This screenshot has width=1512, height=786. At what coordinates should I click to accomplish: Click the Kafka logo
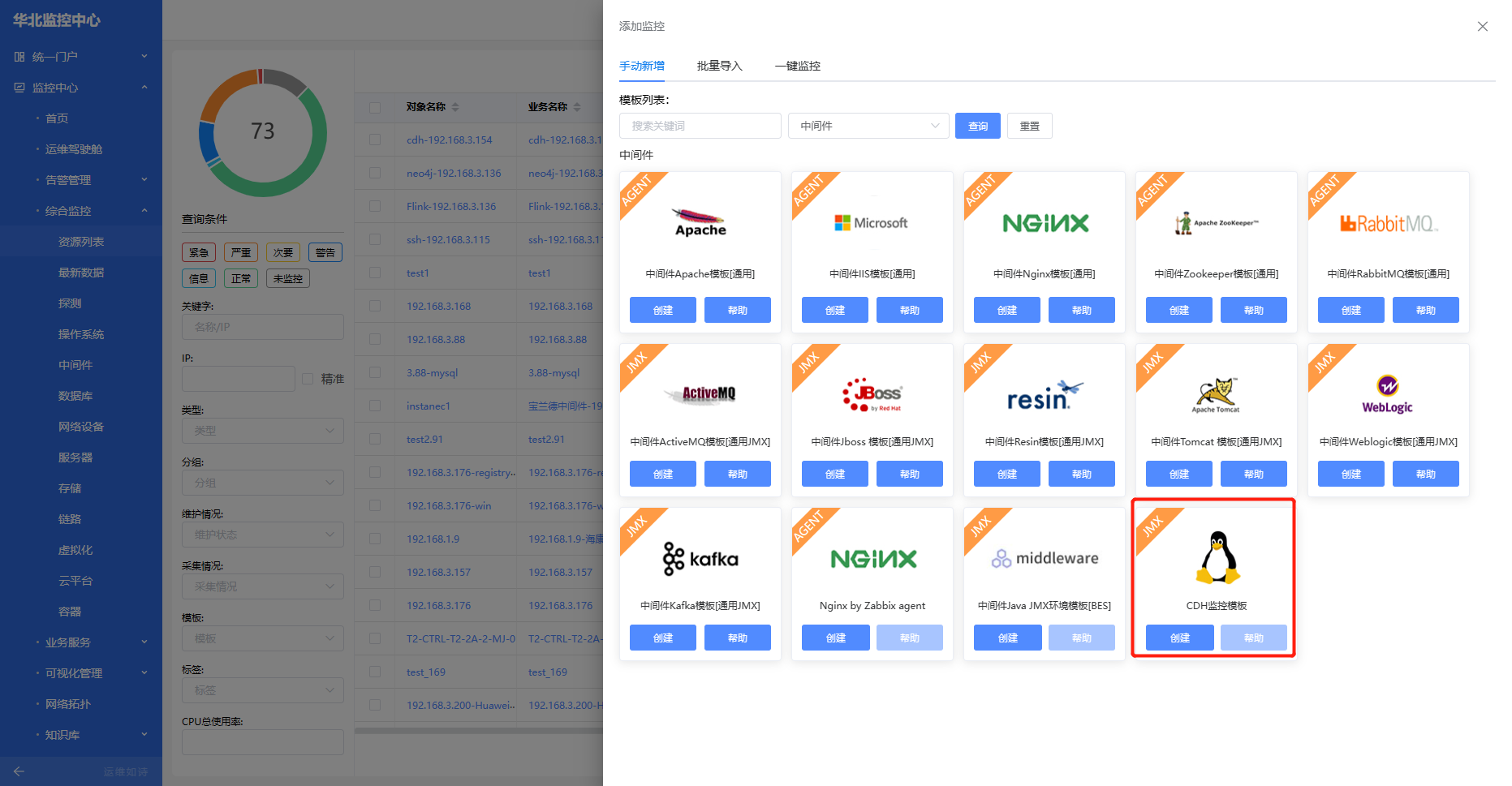[x=700, y=559]
